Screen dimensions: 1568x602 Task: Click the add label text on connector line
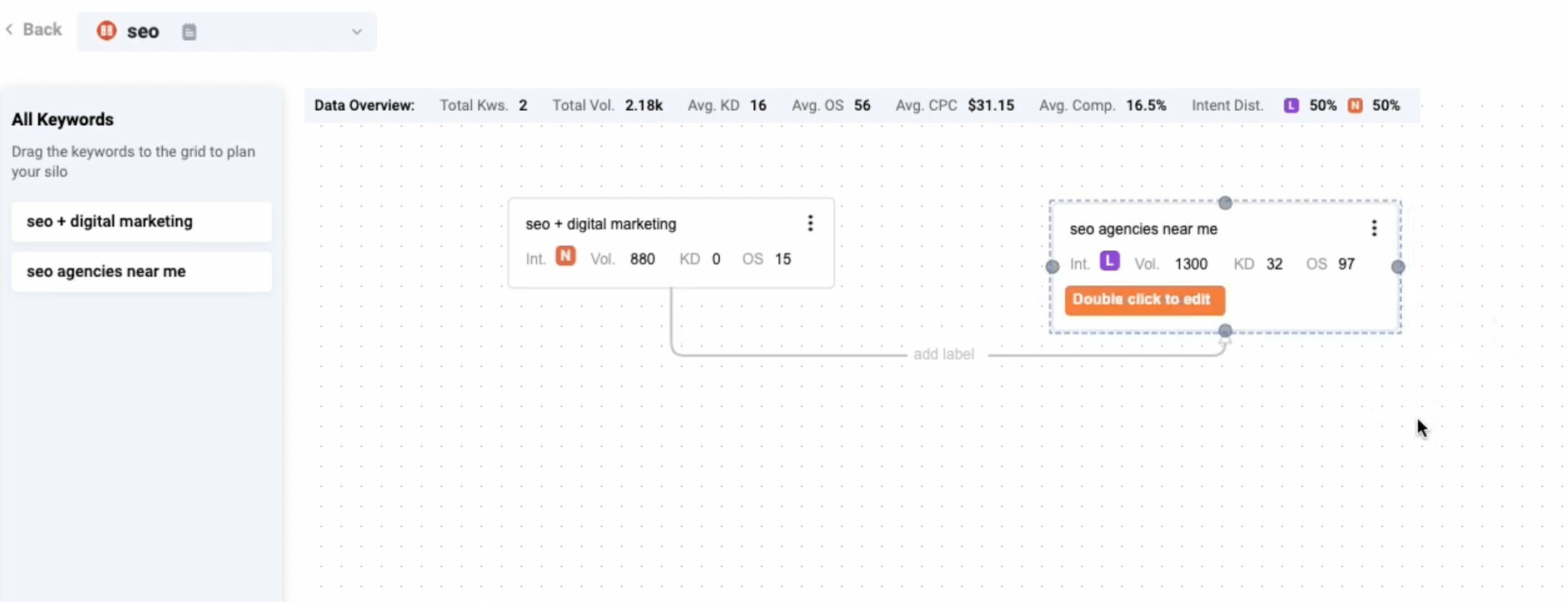(943, 354)
